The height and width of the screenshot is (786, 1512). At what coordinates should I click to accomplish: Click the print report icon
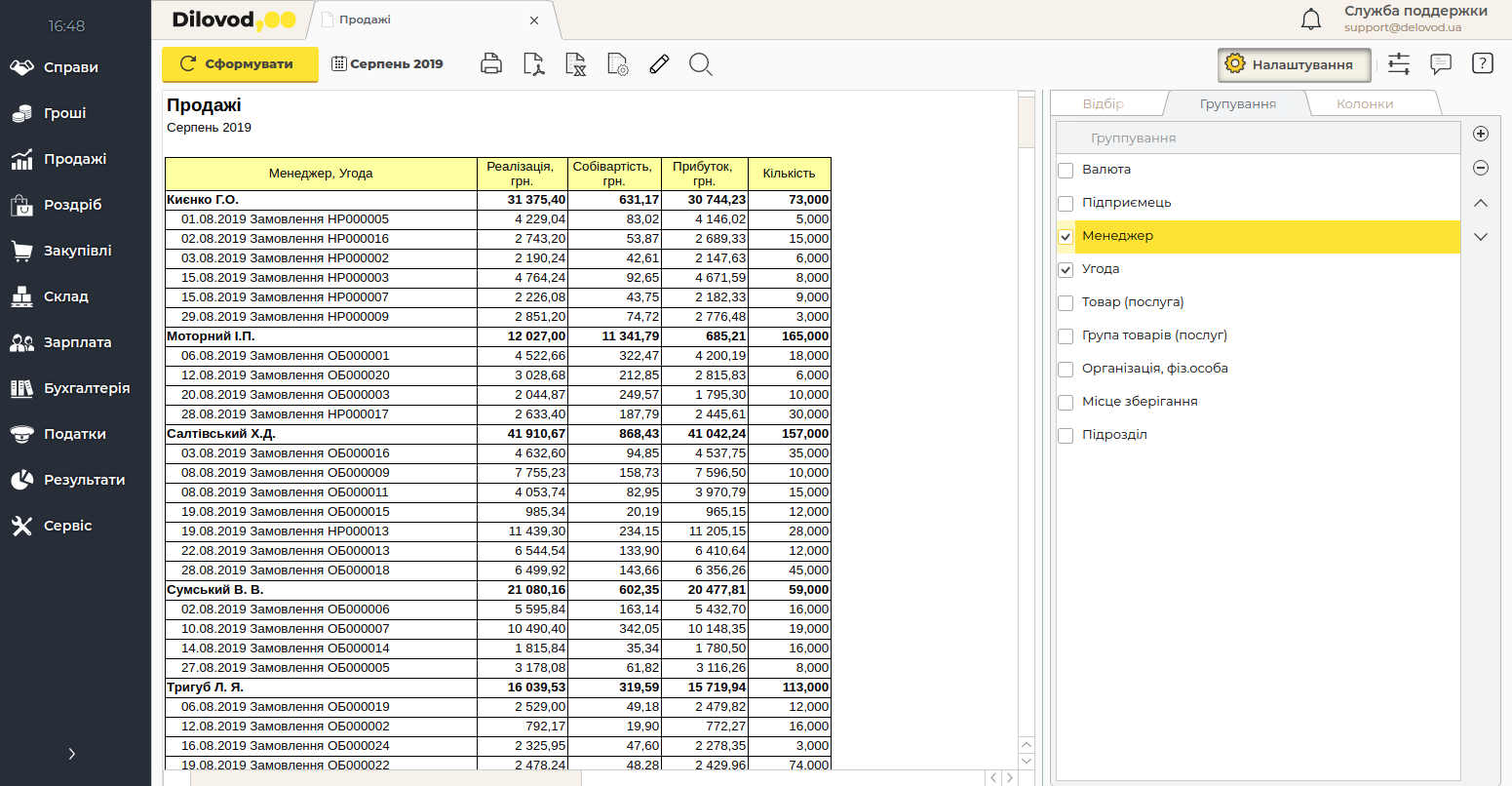491,64
